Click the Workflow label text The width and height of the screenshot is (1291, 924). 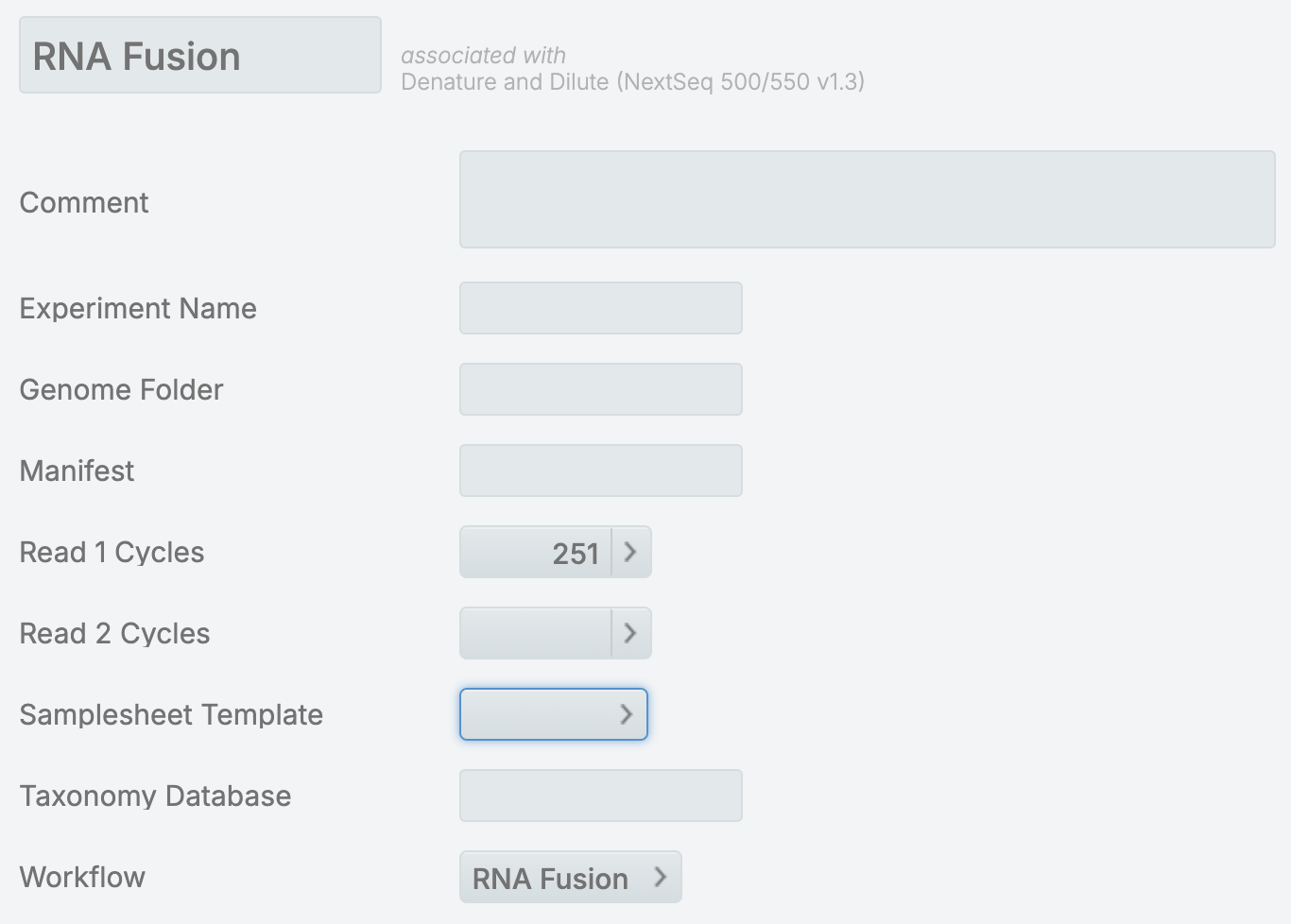(x=82, y=877)
